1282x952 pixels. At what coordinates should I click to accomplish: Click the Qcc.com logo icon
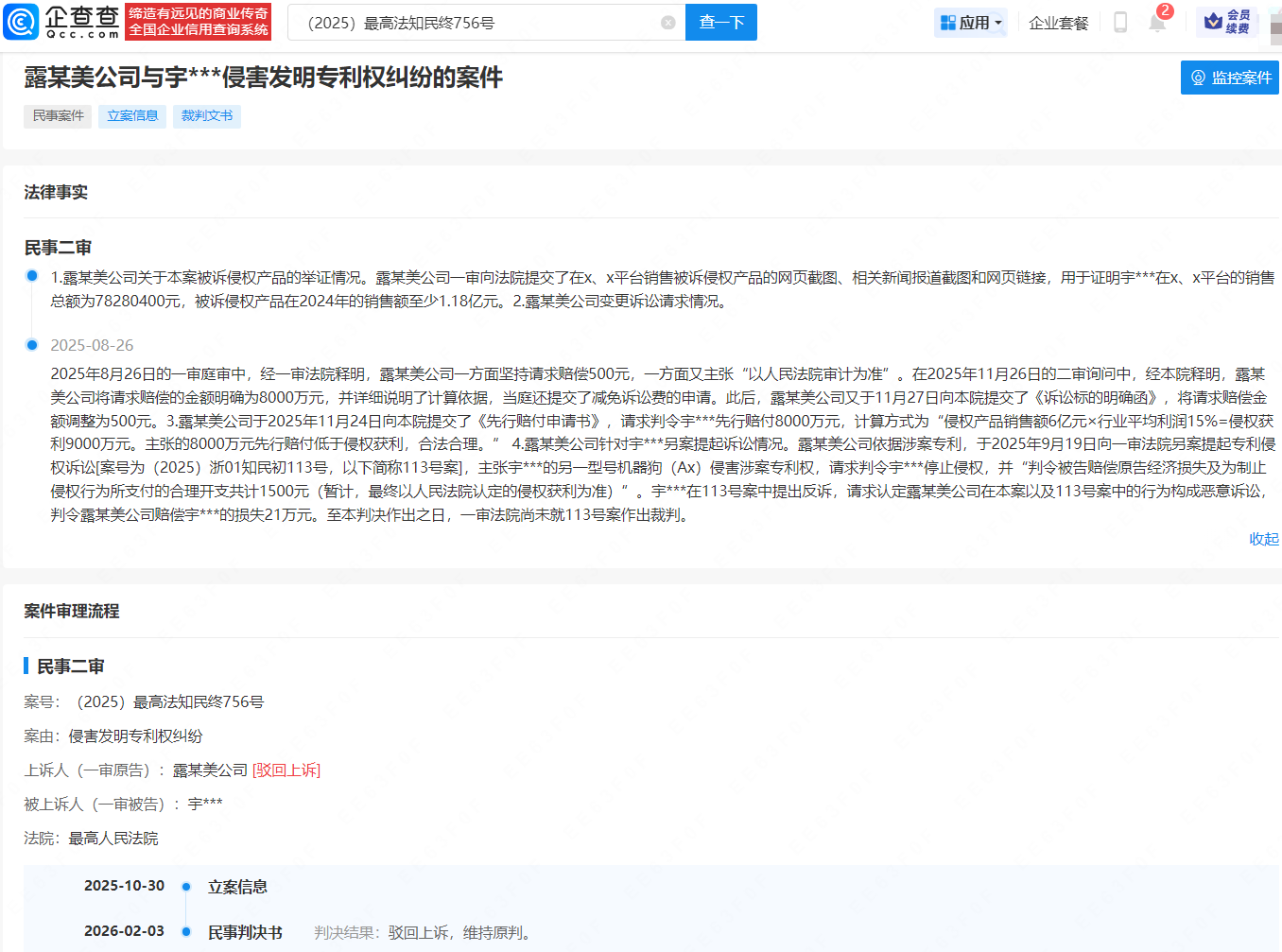pos(21,22)
